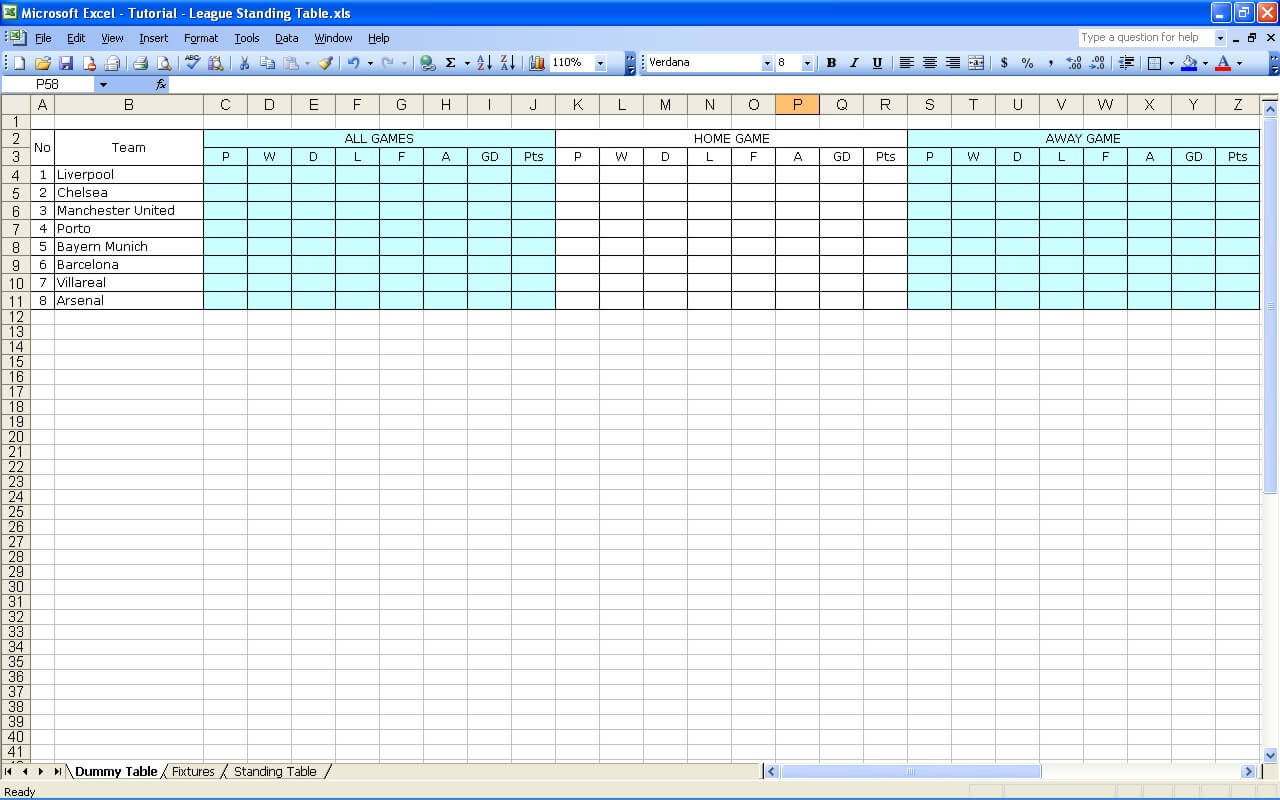Launch the Chart Wizard icon
Image resolution: width=1280 pixels, height=800 pixels.
[537, 63]
